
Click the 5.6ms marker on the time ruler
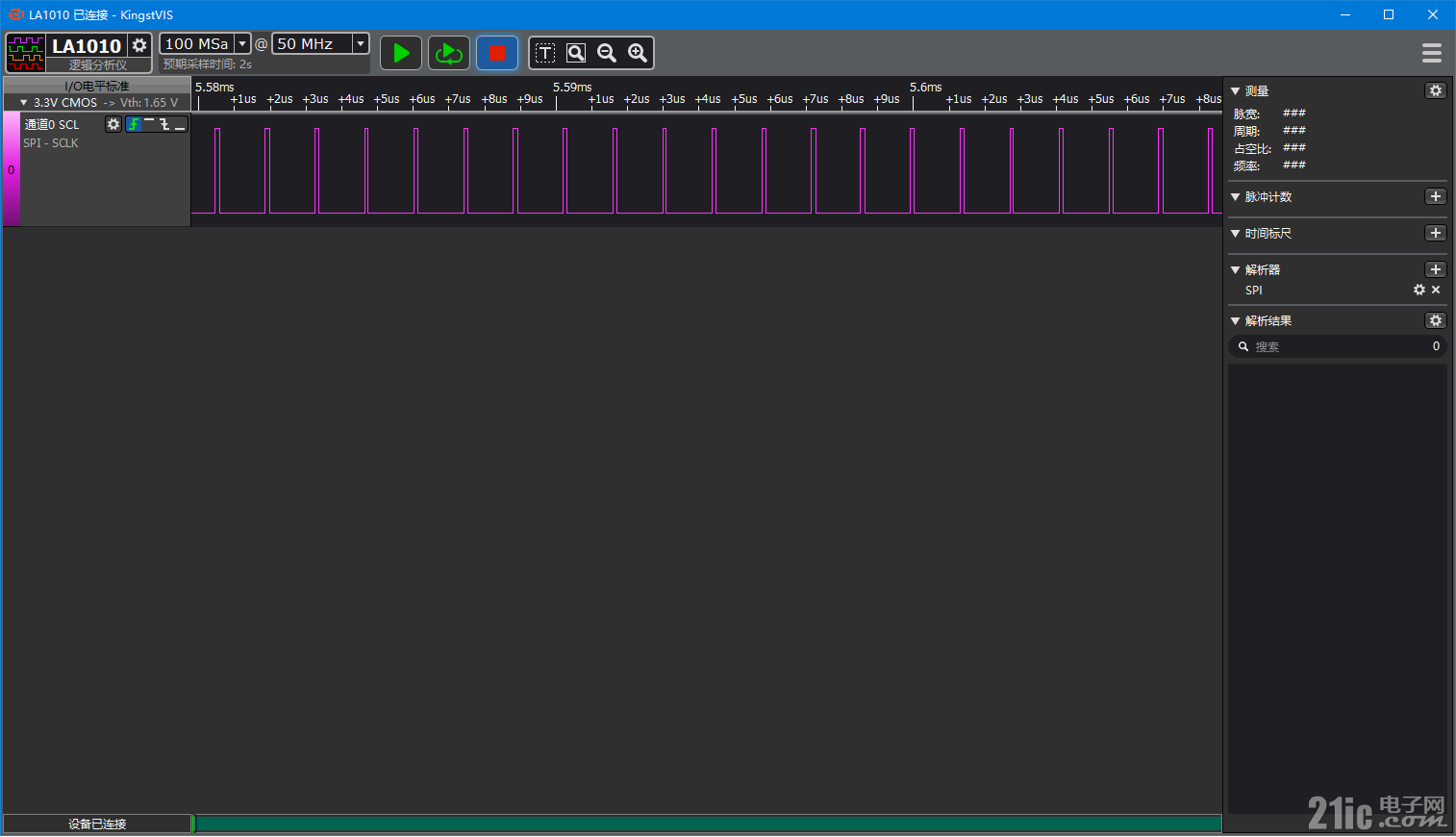pyautogui.click(x=925, y=87)
